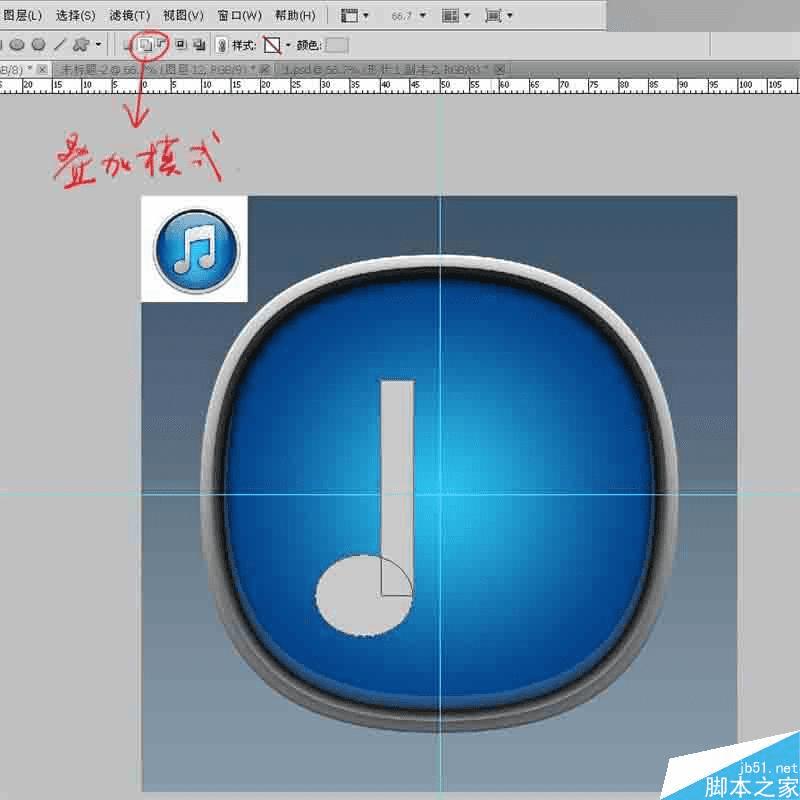Click the Intersect shape areas icon
800x800 pixels.
tap(182, 45)
